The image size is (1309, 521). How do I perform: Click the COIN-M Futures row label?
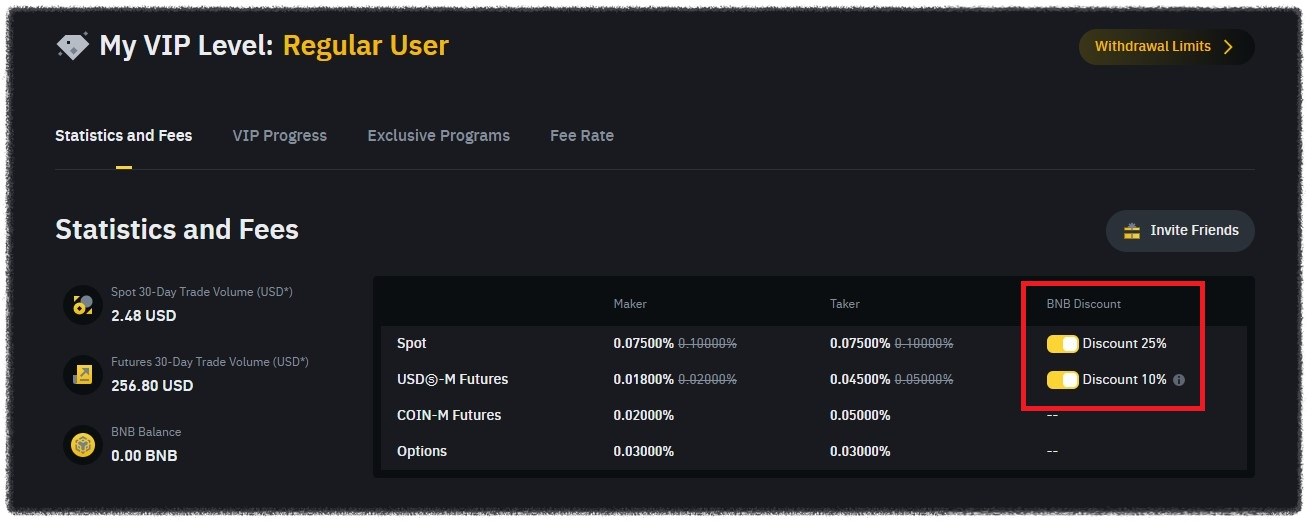pos(449,415)
